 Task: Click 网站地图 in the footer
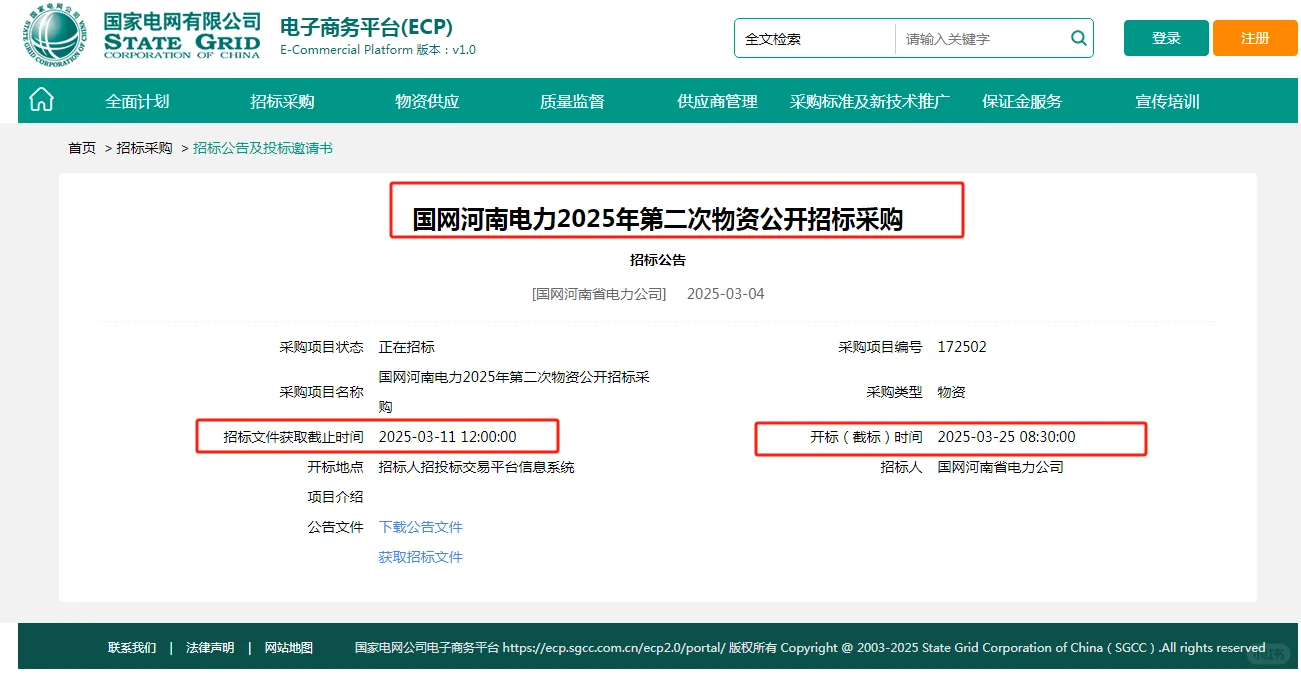[x=289, y=648]
